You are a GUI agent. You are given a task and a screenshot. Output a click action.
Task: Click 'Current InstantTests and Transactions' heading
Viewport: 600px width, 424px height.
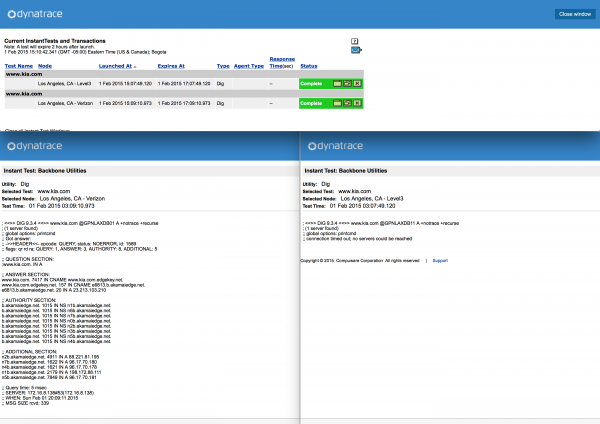55,41
